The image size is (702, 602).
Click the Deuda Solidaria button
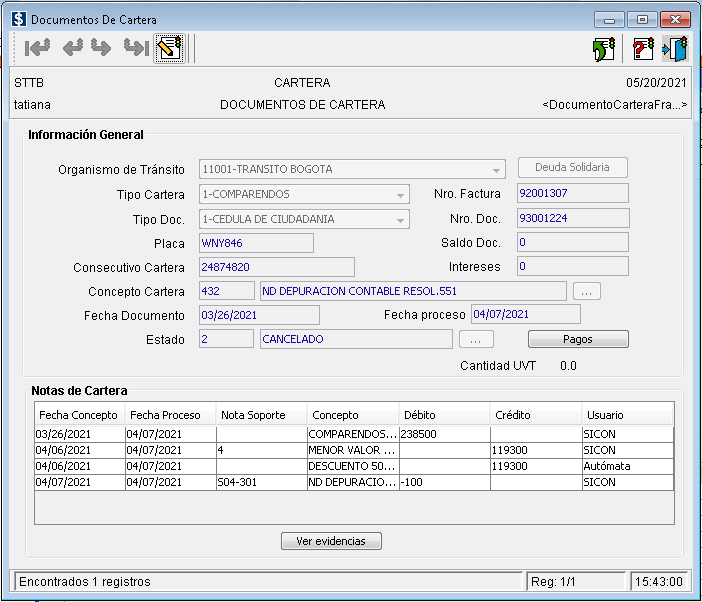coord(572,168)
